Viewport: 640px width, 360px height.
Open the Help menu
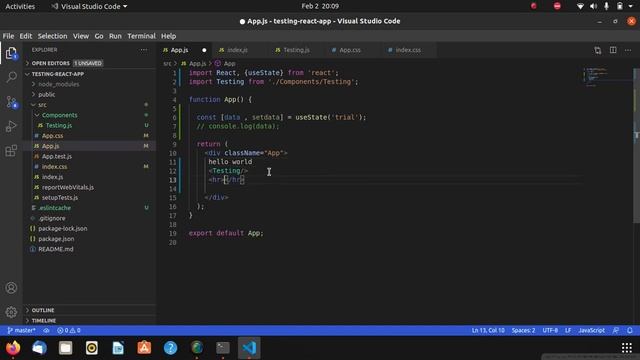point(168,36)
